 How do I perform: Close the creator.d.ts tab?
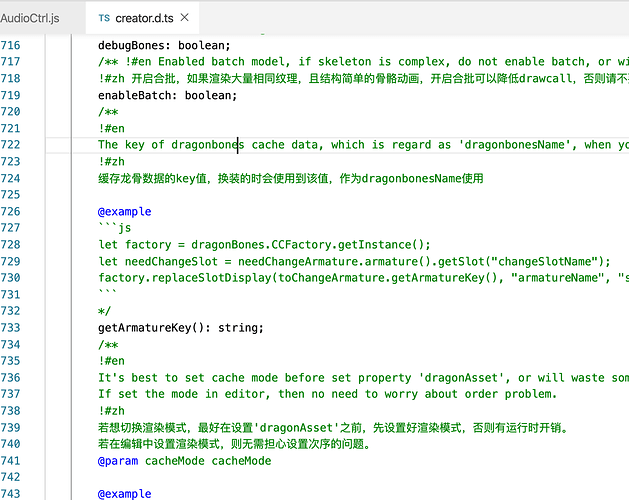[x=185, y=18]
